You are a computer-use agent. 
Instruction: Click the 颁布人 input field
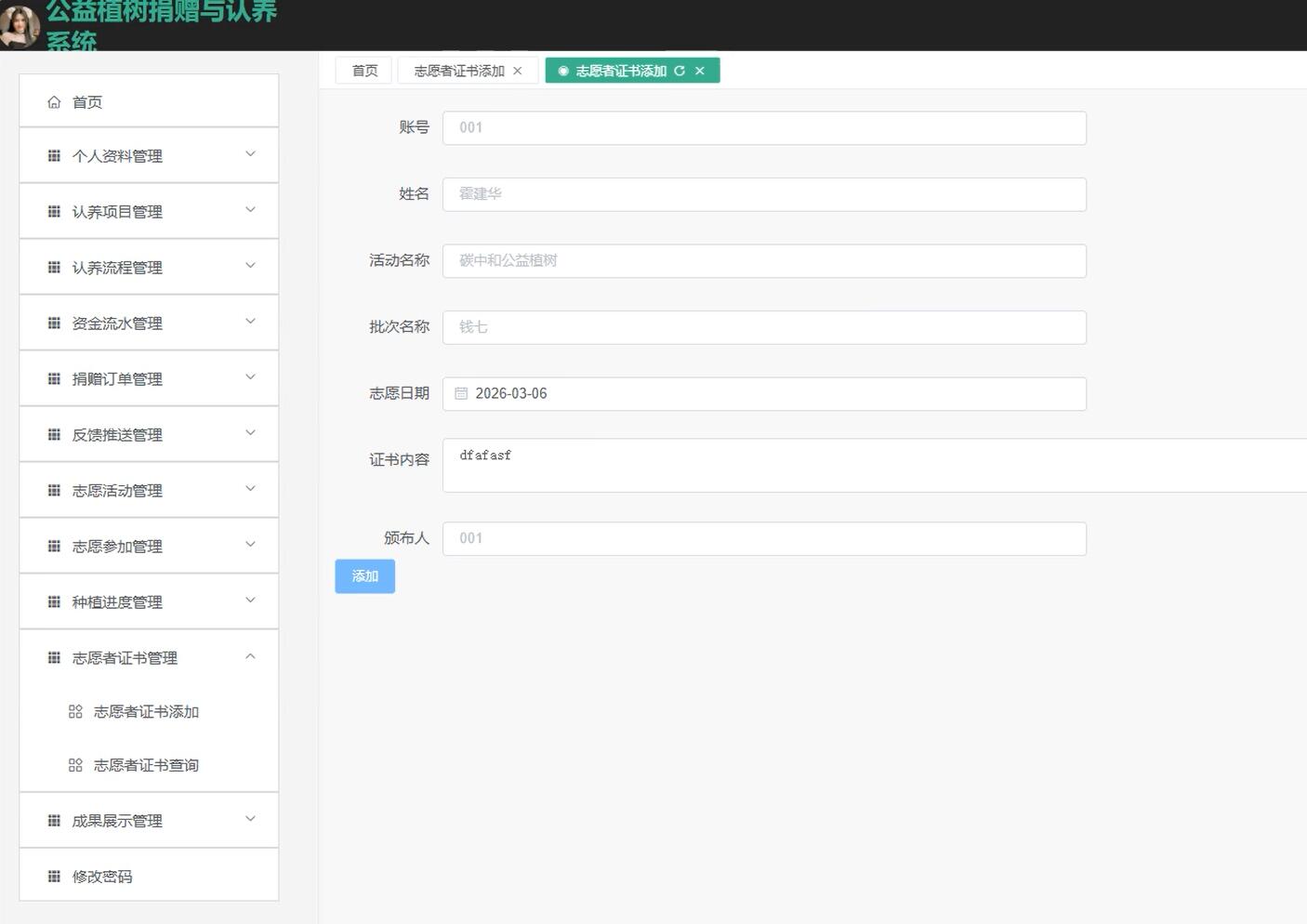click(764, 539)
